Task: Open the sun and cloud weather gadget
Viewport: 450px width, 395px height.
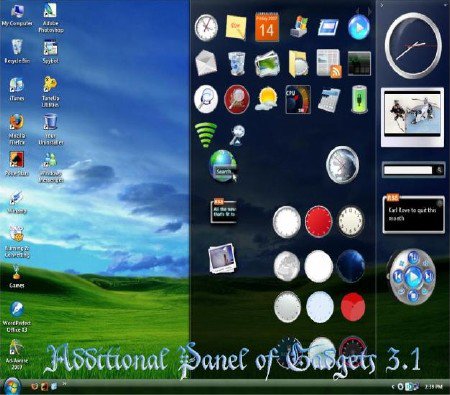Action: click(267, 99)
